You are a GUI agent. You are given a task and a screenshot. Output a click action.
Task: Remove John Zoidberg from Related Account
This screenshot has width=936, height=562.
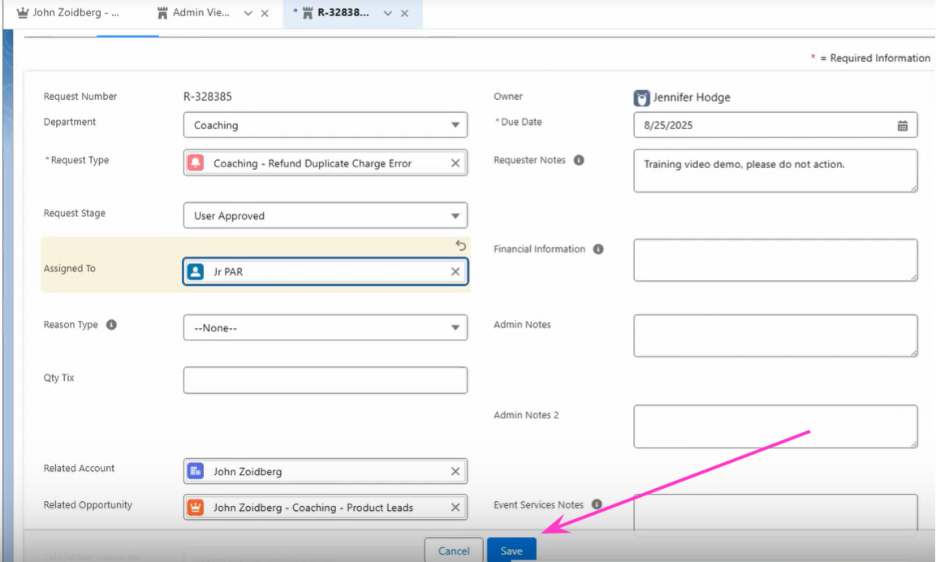(x=455, y=471)
